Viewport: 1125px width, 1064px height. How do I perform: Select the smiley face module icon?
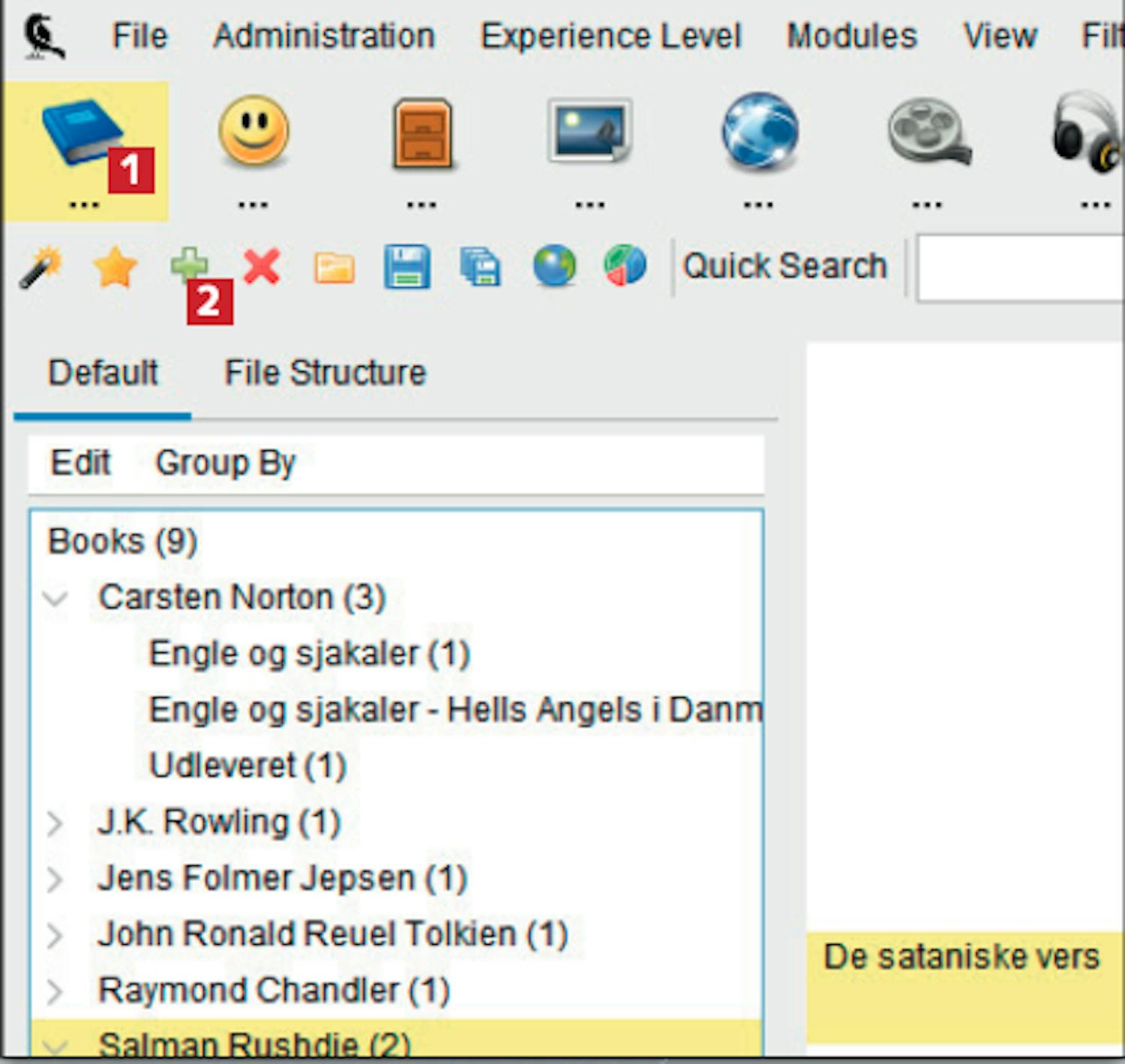point(253,131)
